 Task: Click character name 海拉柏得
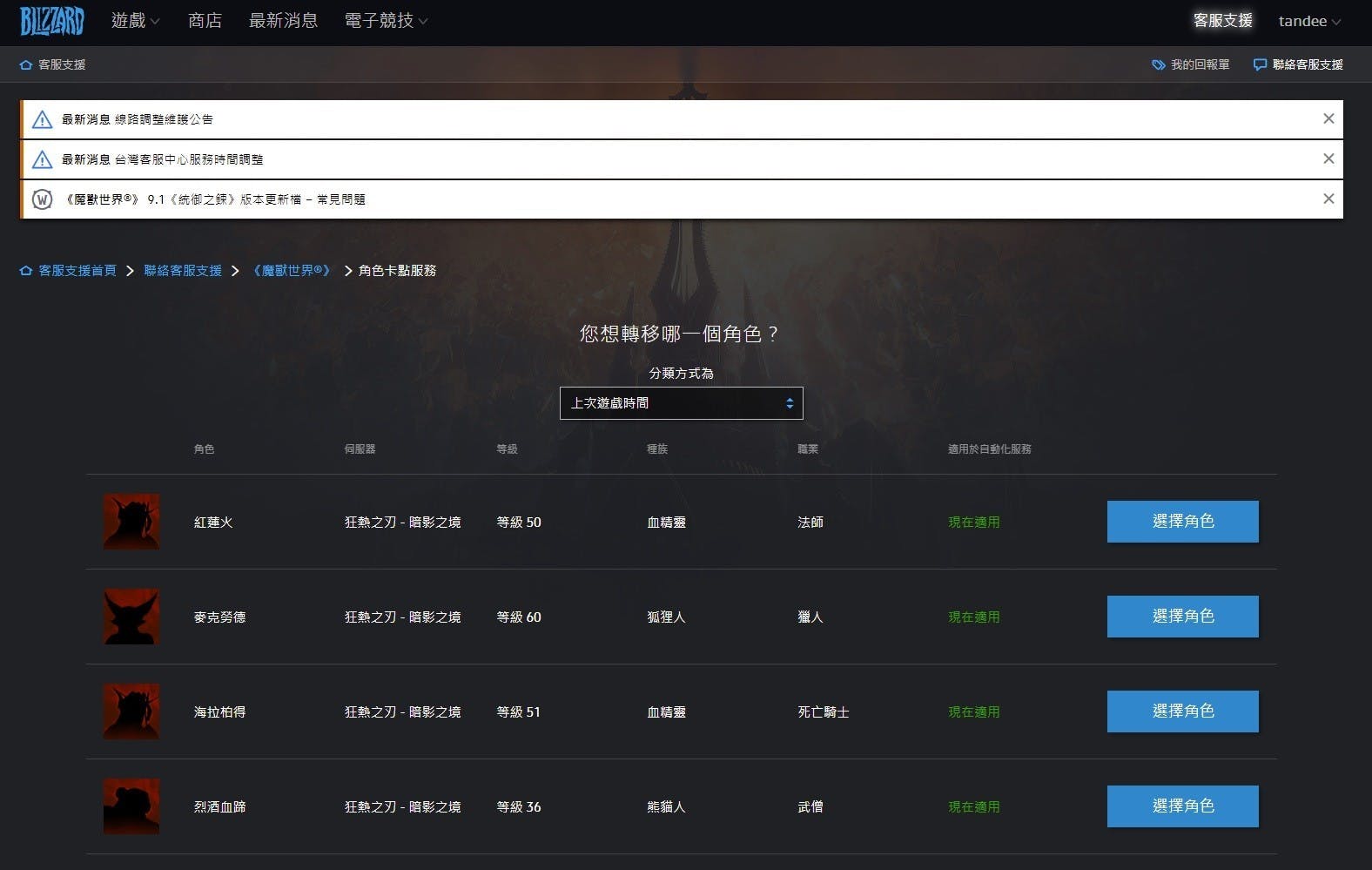click(219, 712)
